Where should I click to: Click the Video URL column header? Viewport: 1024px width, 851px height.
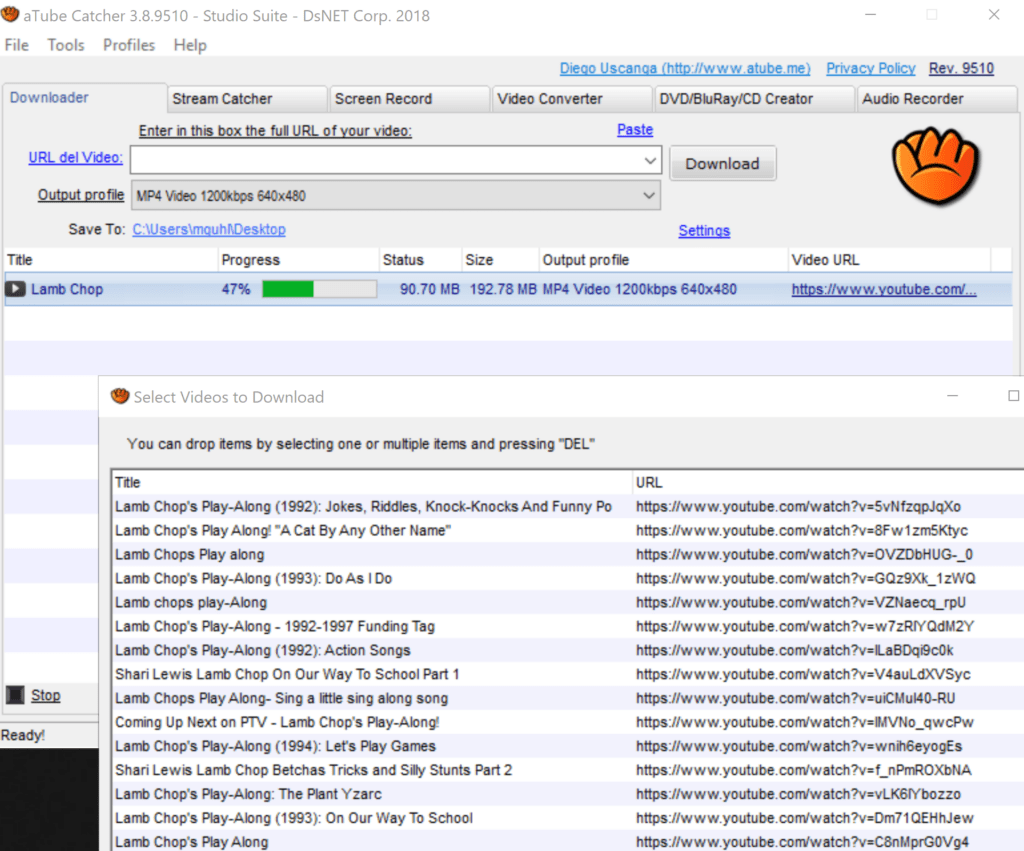coord(889,260)
